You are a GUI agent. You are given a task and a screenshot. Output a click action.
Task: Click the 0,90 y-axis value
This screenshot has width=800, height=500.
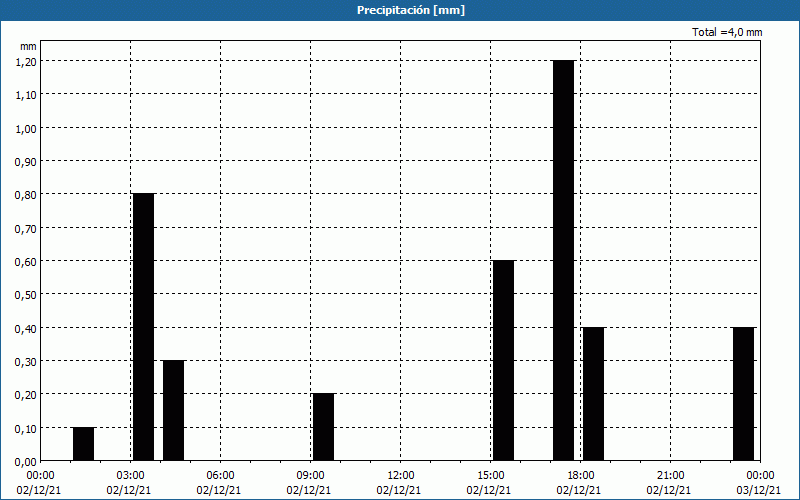(x=26, y=161)
